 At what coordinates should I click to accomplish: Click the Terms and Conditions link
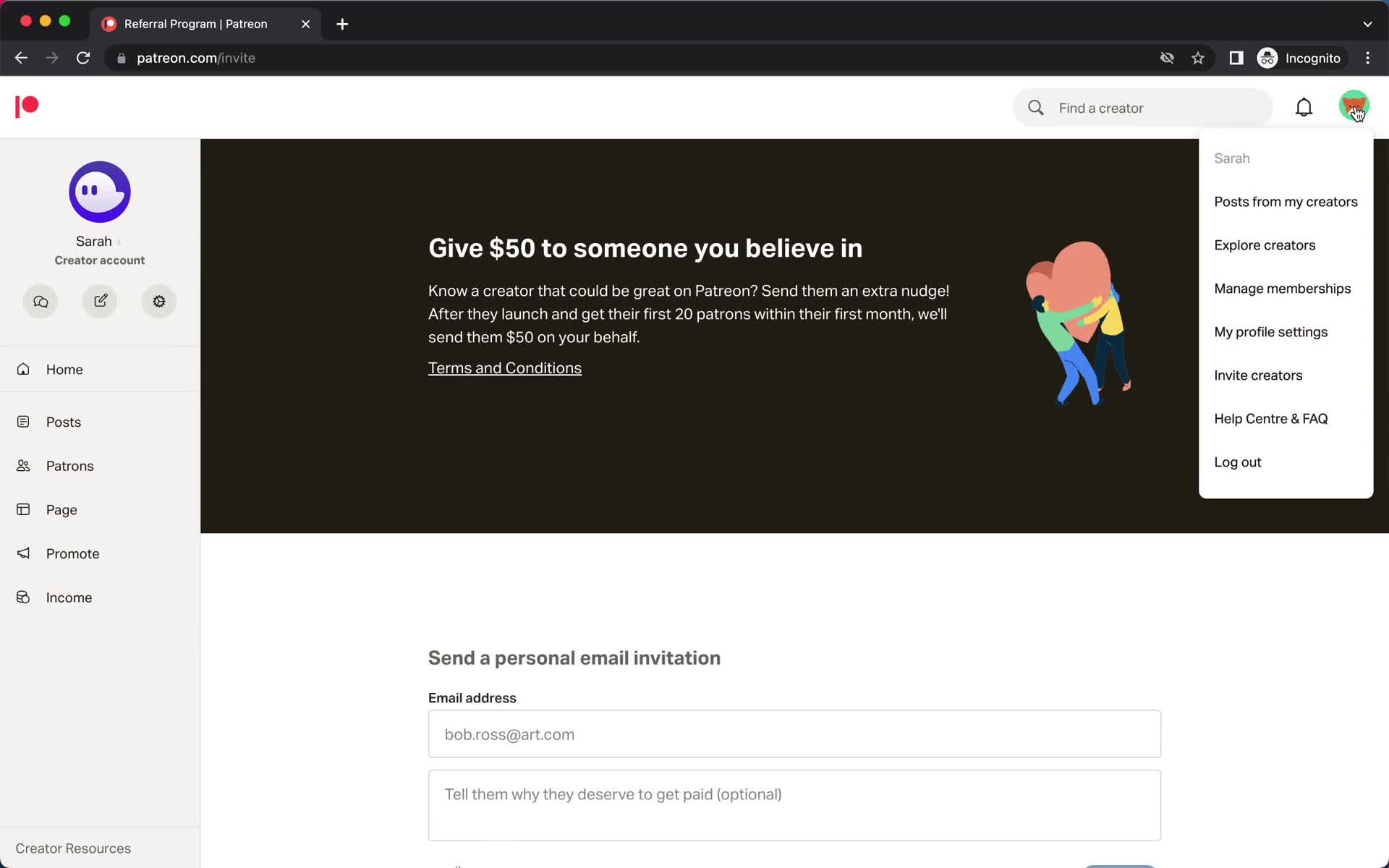(x=504, y=367)
